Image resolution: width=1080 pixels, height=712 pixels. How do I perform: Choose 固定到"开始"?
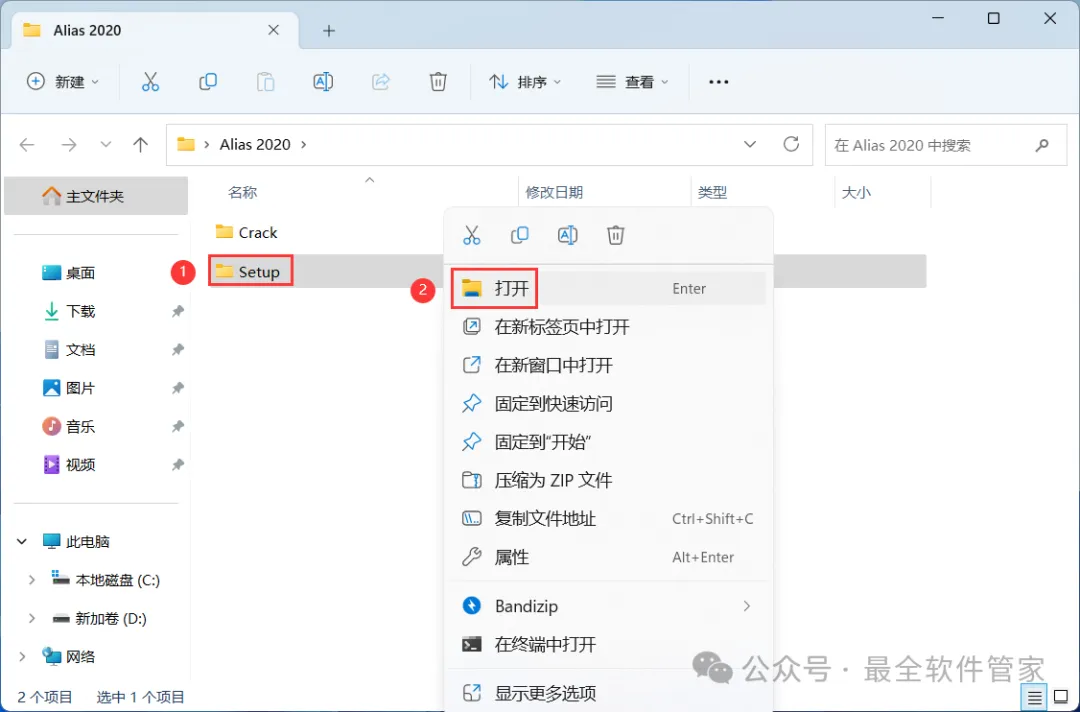(608, 442)
